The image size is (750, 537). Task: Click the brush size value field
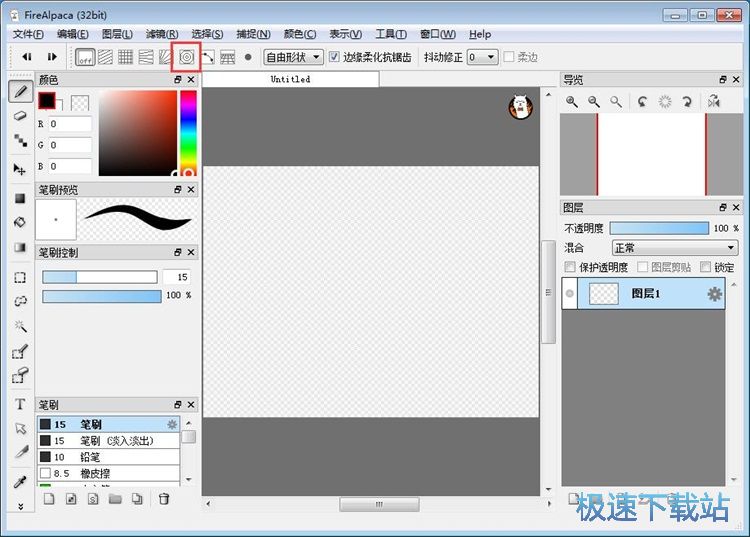[177, 277]
